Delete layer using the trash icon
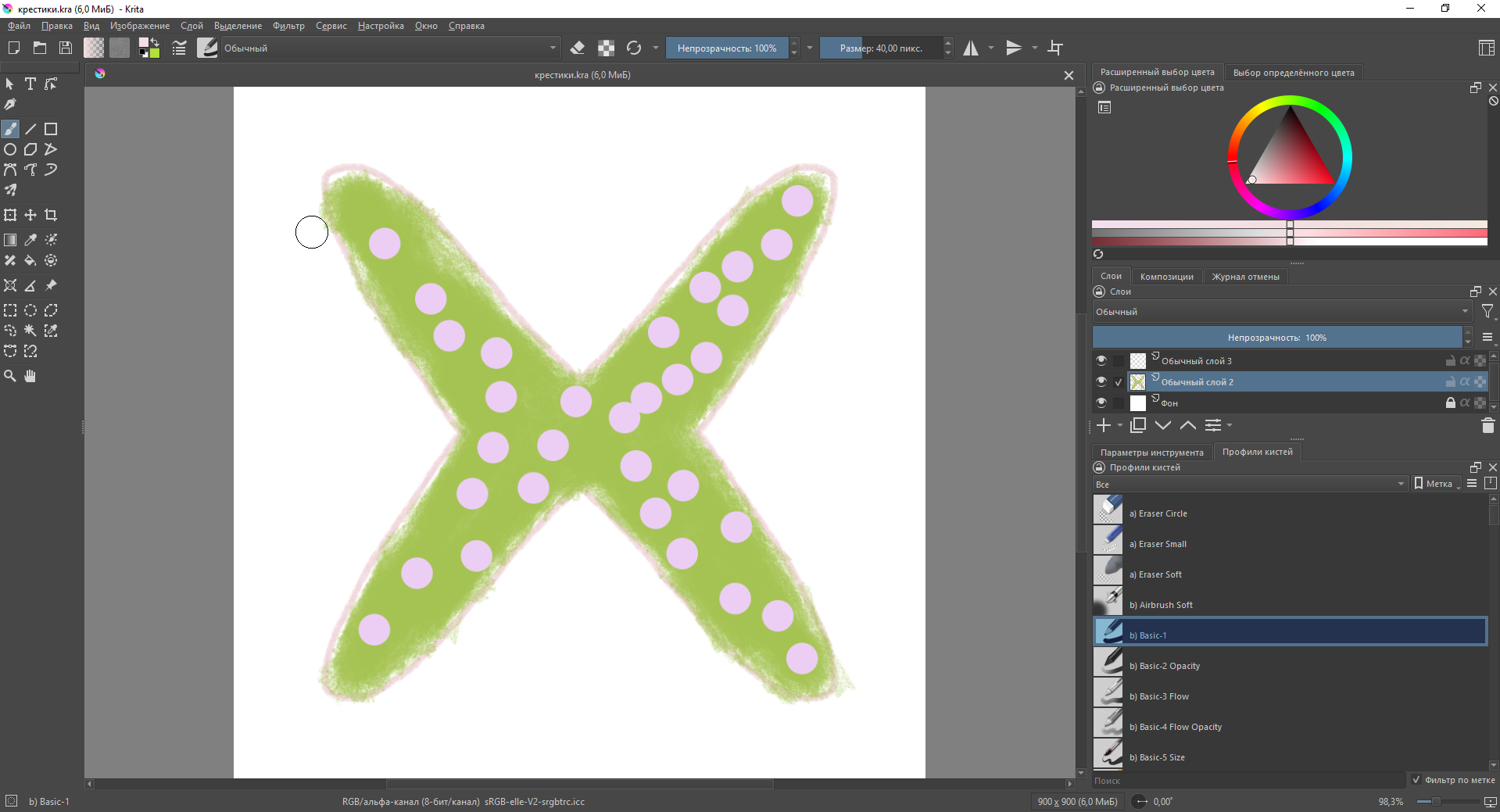Viewport: 1500px width, 812px height. [x=1487, y=425]
